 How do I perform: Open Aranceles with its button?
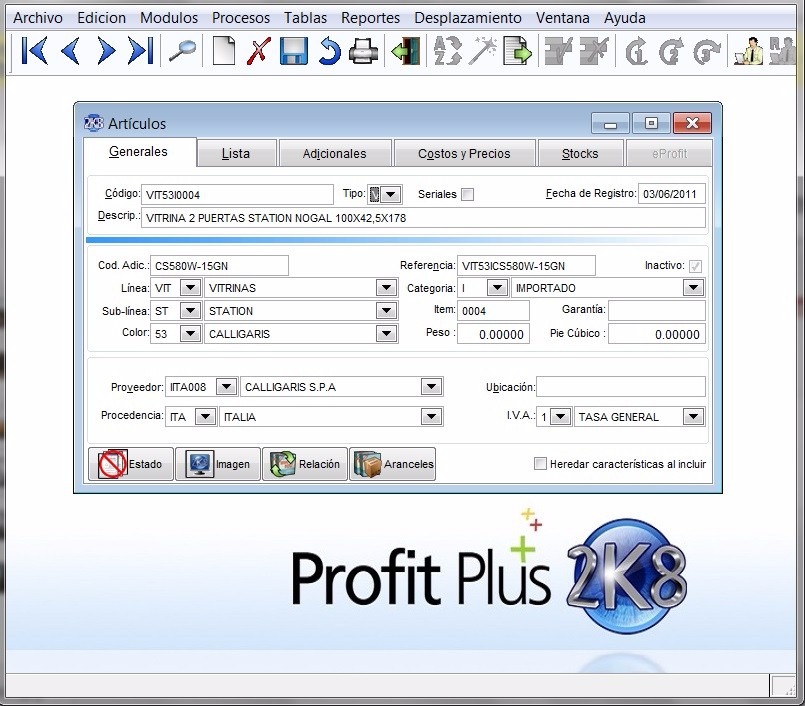pyautogui.click(x=392, y=463)
